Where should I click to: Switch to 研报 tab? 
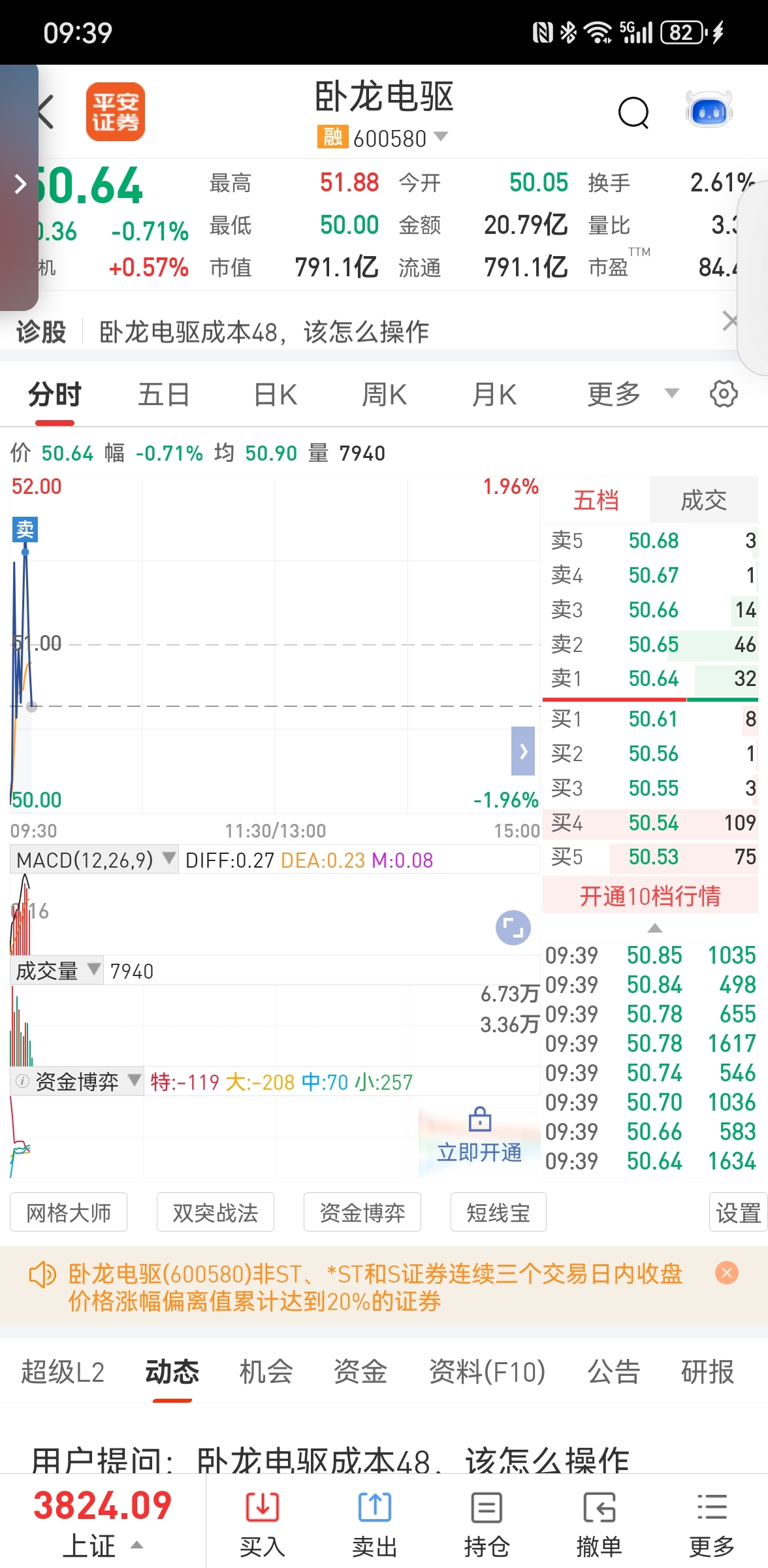pos(708,1371)
